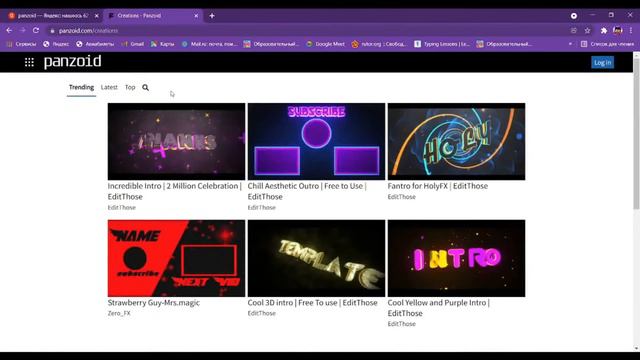The width and height of the screenshot is (640, 360).
Task: Switch to the Top tab
Action: (x=130, y=87)
